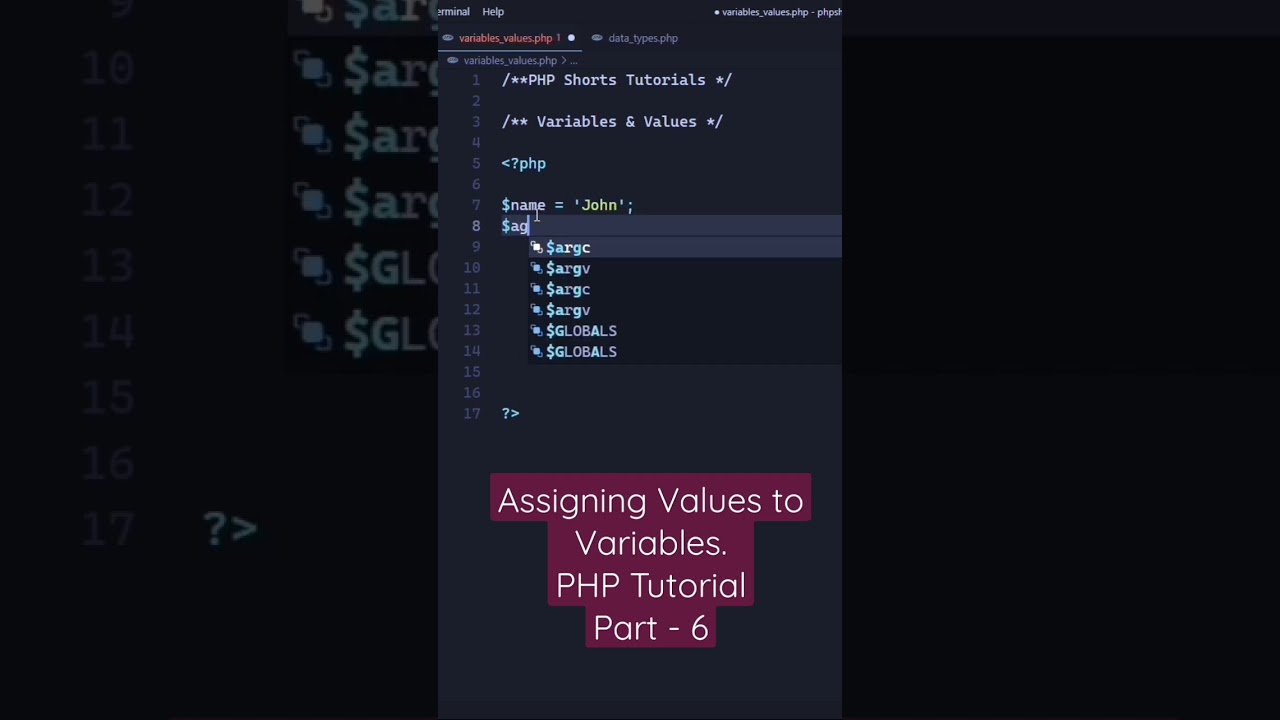
Task: Accept the highlighted $argc suggestion
Action: tap(685, 247)
